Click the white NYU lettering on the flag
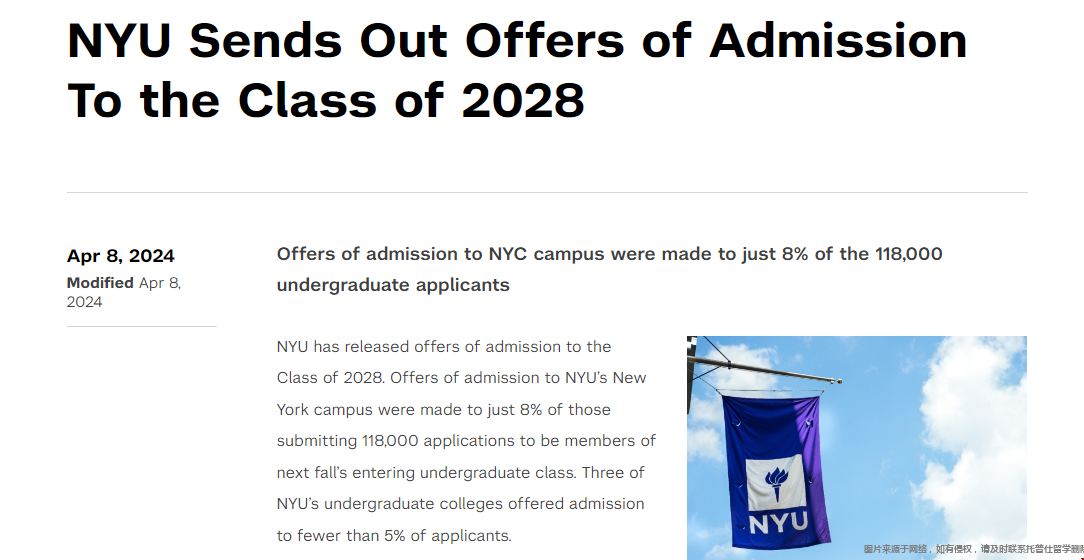This screenshot has width=1084, height=560. 778,523
